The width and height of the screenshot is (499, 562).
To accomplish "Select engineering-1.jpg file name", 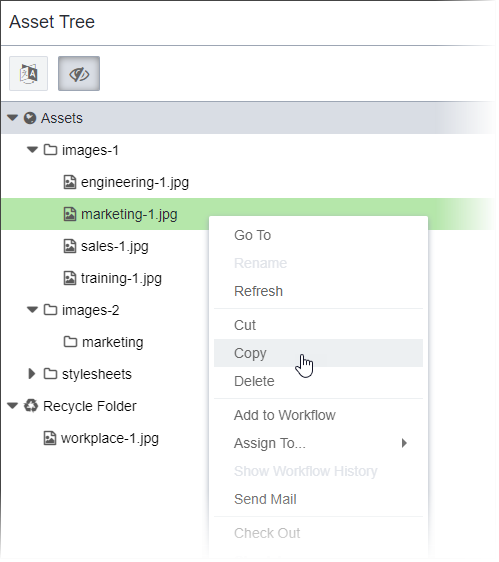I will pyautogui.click(x=135, y=183).
